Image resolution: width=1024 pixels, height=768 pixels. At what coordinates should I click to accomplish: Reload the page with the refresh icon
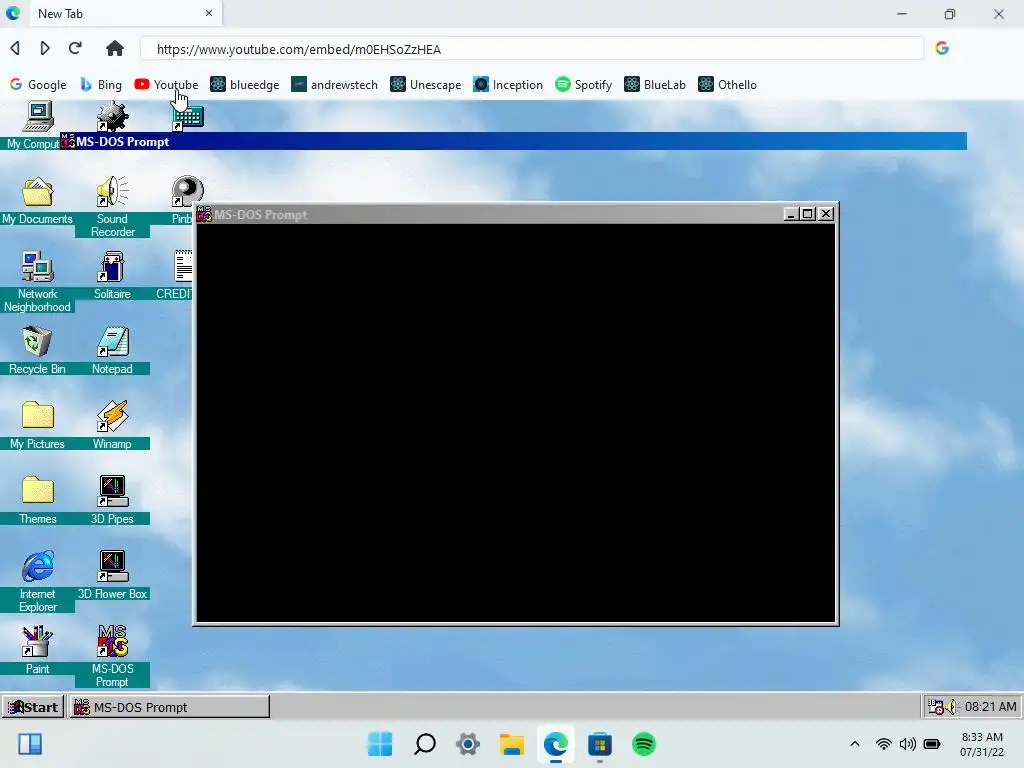click(x=75, y=48)
